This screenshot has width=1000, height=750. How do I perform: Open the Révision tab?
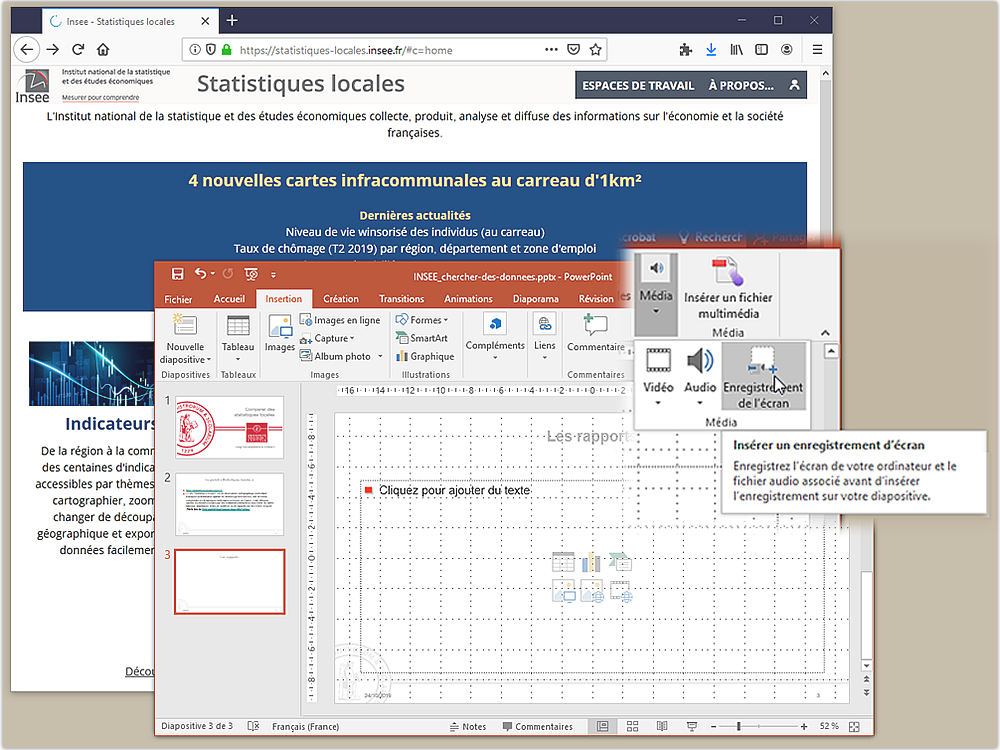click(x=596, y=299)
